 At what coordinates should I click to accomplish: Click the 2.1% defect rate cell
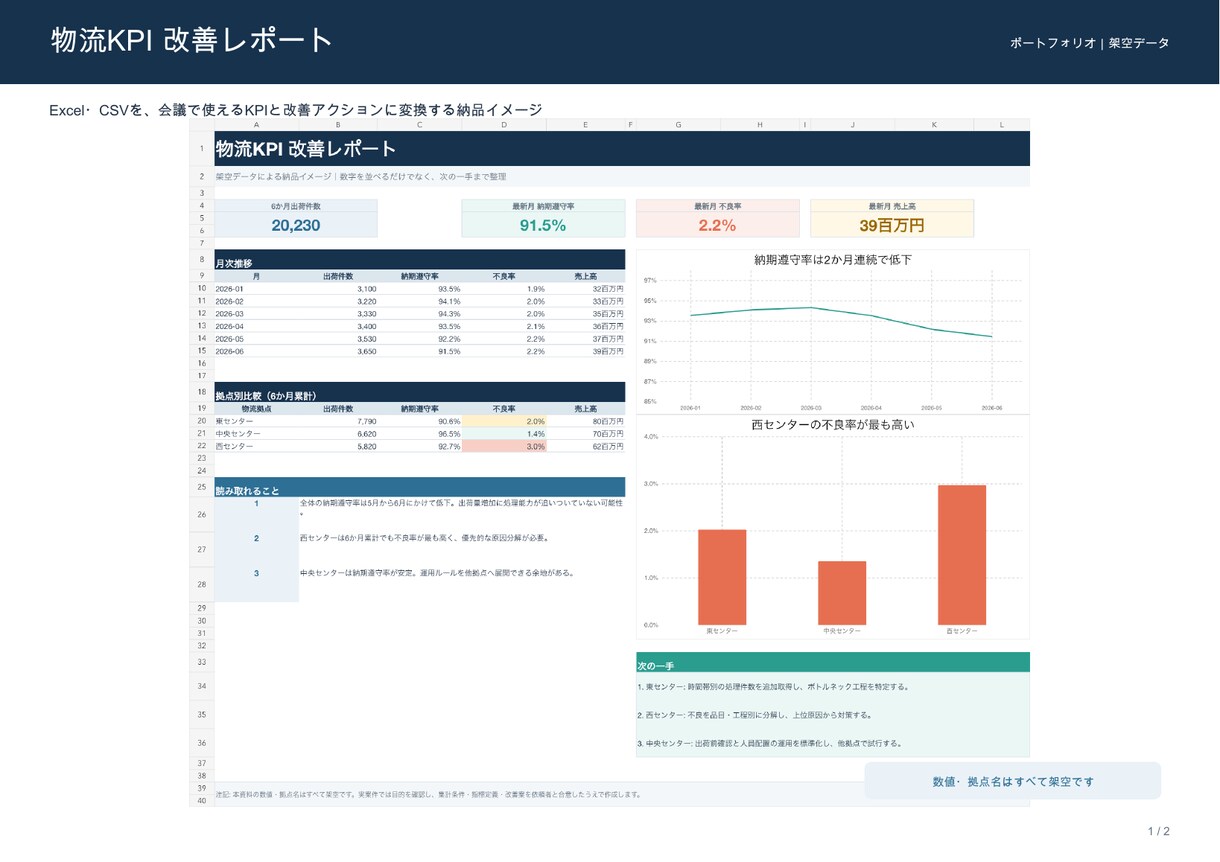pos(503,326)
